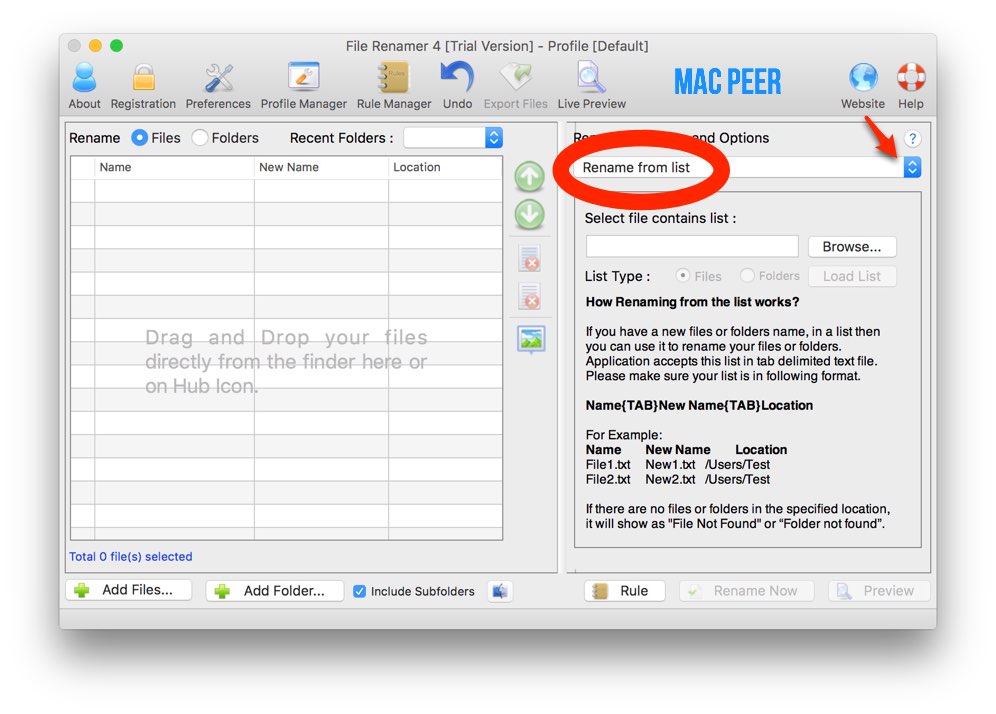Click the Browse... button
The image size is (996, 714).
coord(852,246)
